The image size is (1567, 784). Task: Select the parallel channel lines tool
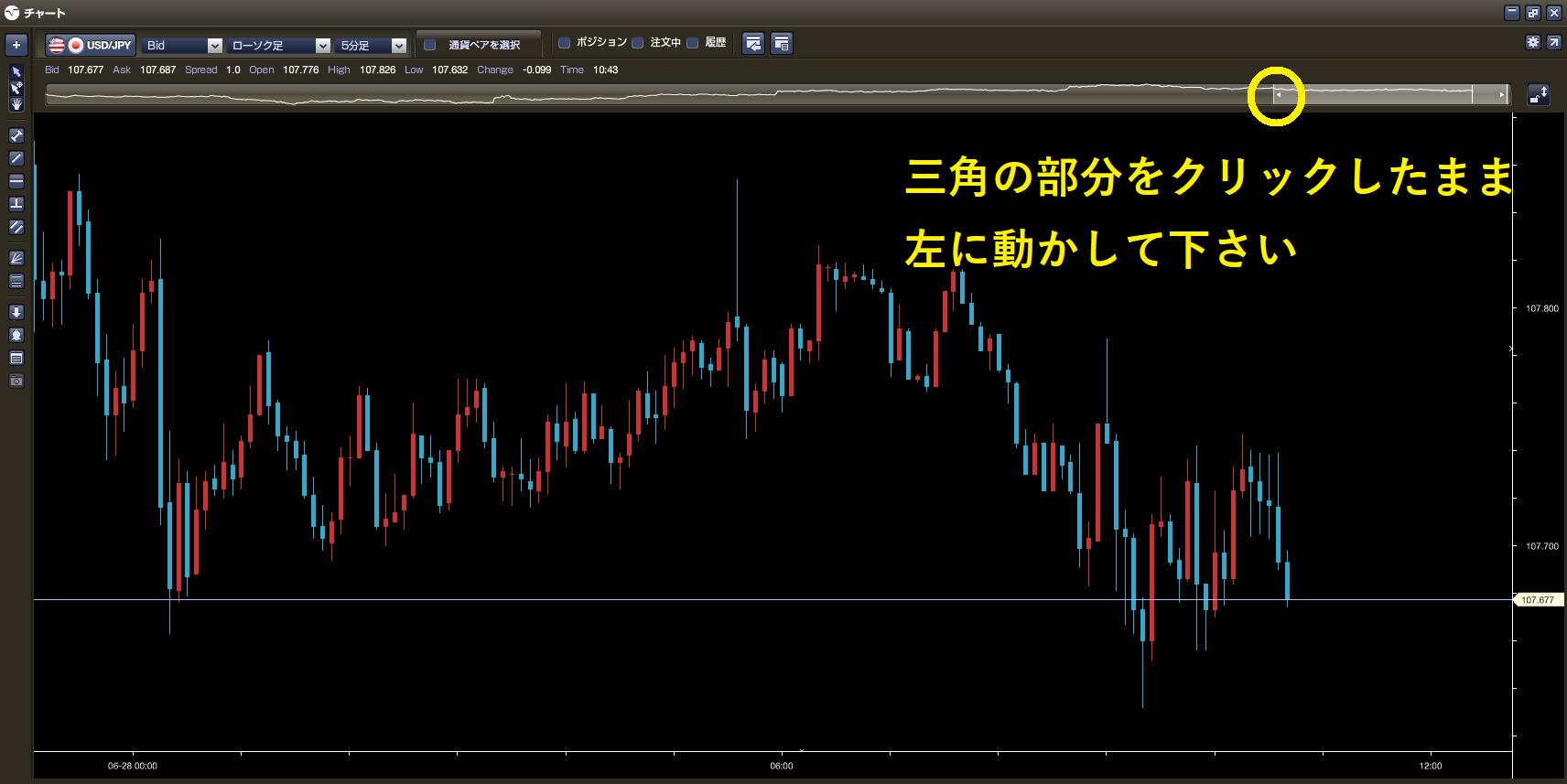16,227
